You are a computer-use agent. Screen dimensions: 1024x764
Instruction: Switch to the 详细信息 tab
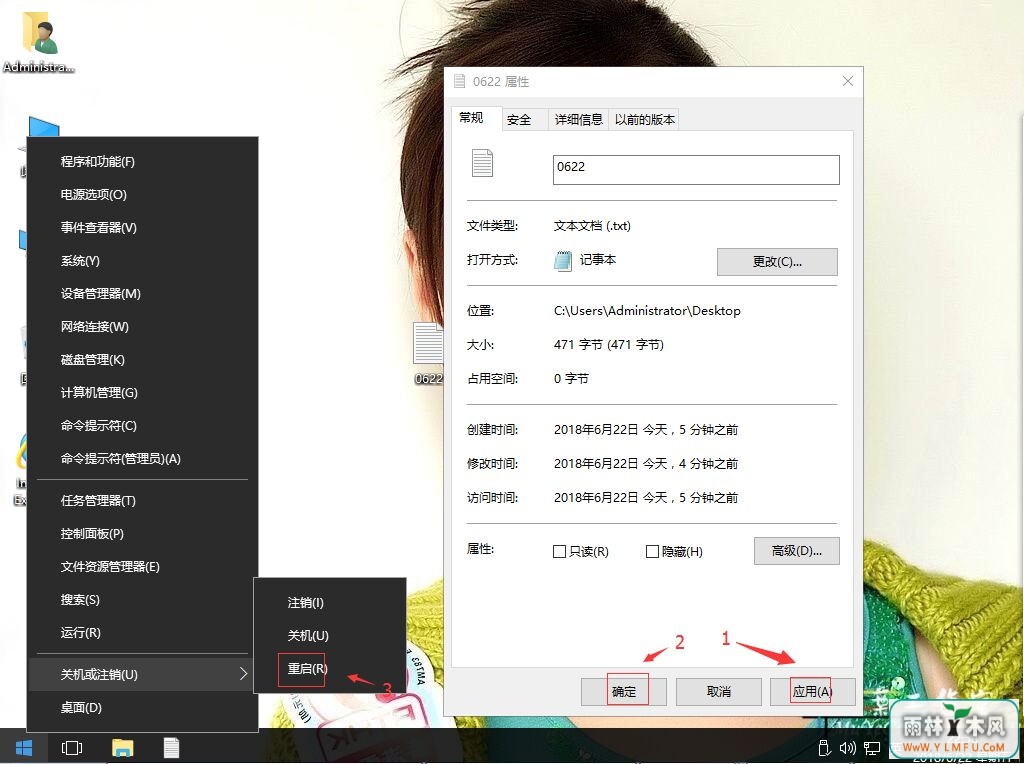tap(579, 119)
